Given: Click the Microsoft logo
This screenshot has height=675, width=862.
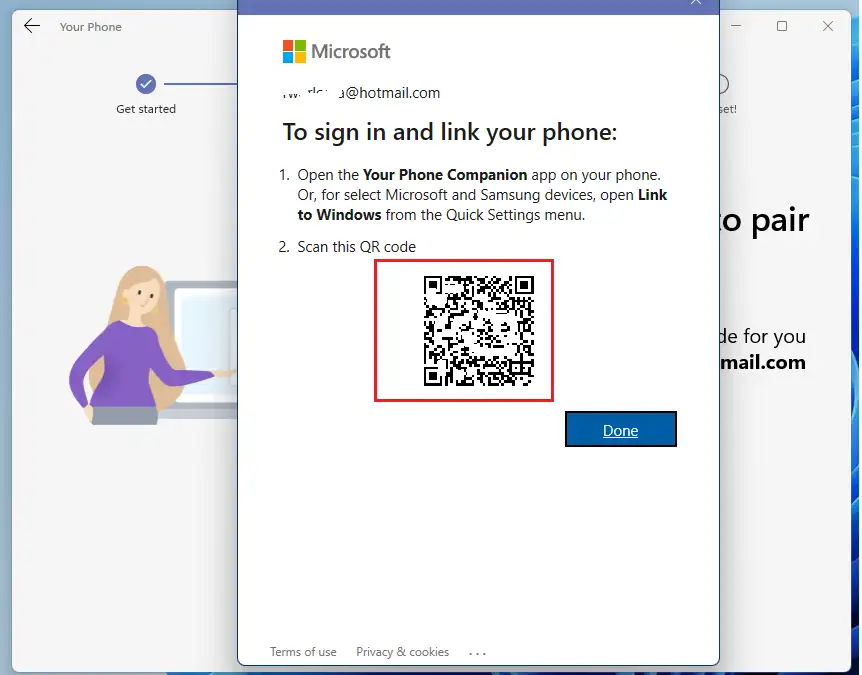Looking at the screenshot, I should 336,51.
